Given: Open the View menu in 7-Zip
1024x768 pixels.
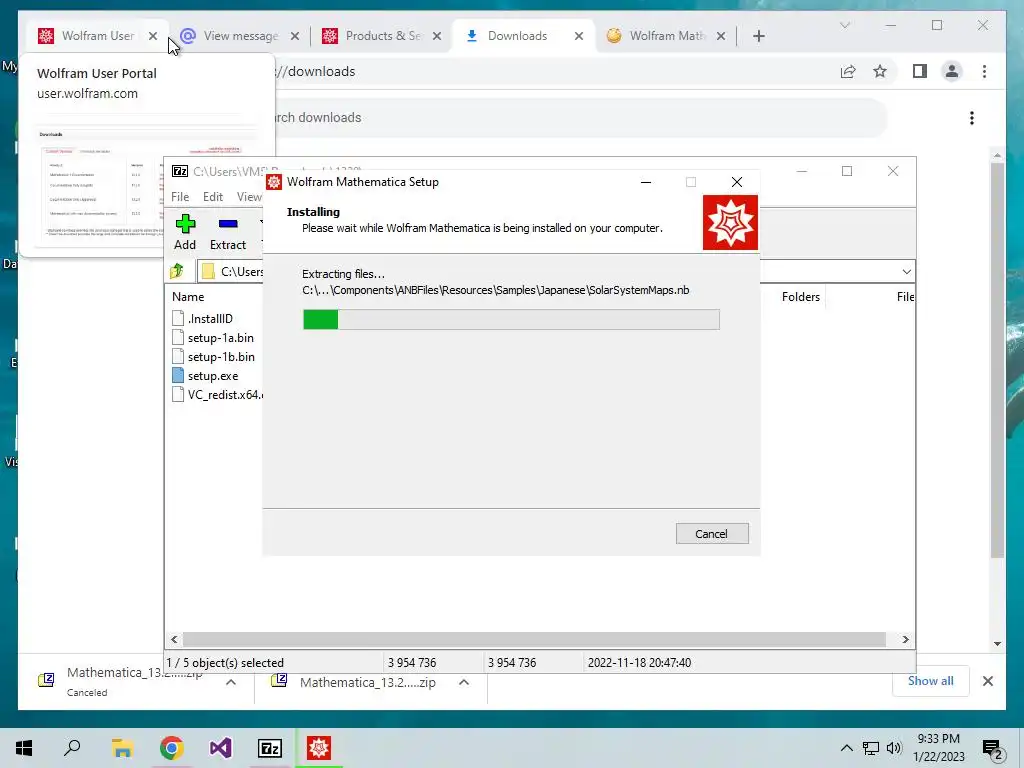Looking at the screenshot, I should coord(249,197).
